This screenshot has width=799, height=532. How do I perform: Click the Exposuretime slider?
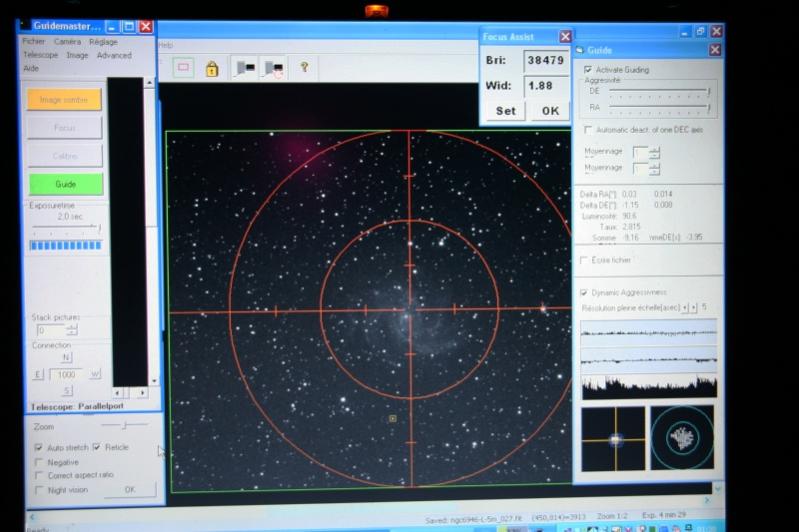[66, 228]
